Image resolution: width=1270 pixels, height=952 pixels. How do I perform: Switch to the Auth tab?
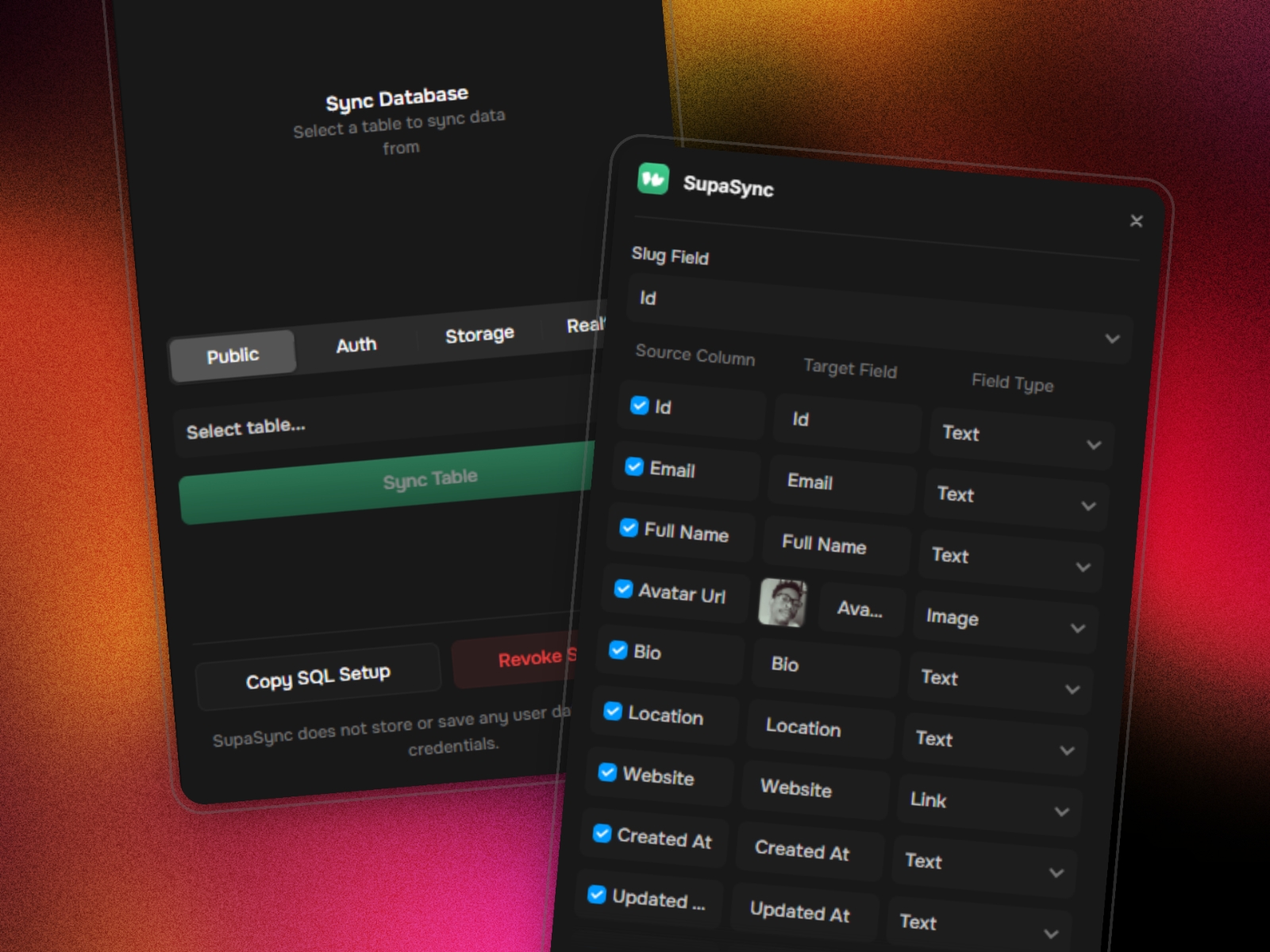point(355,344)
